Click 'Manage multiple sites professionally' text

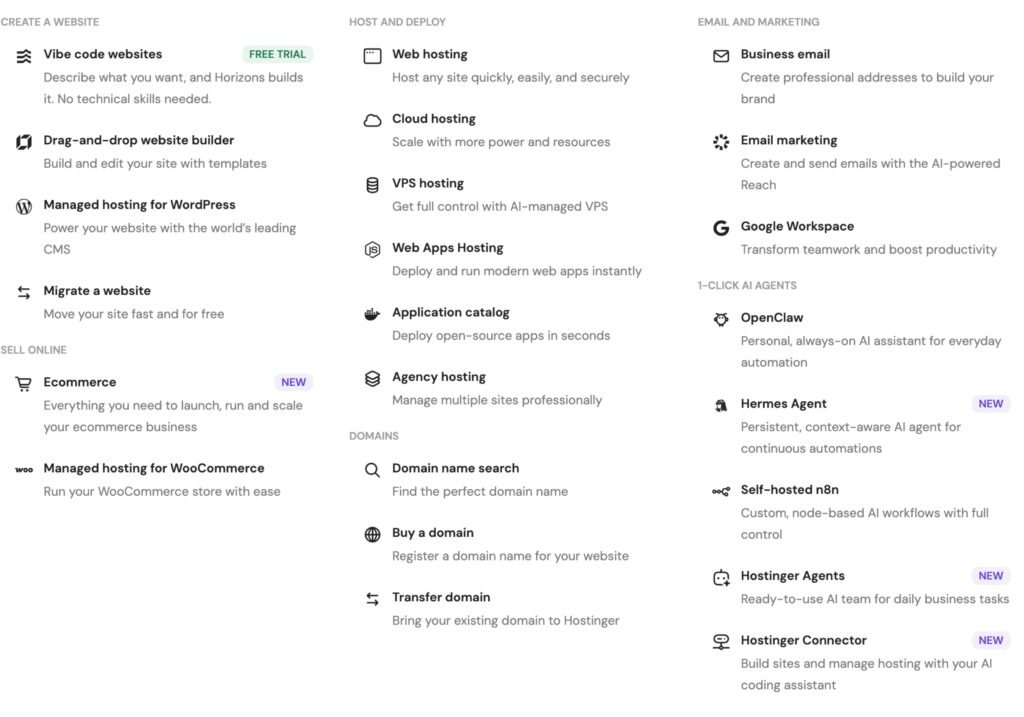point(496,400)
